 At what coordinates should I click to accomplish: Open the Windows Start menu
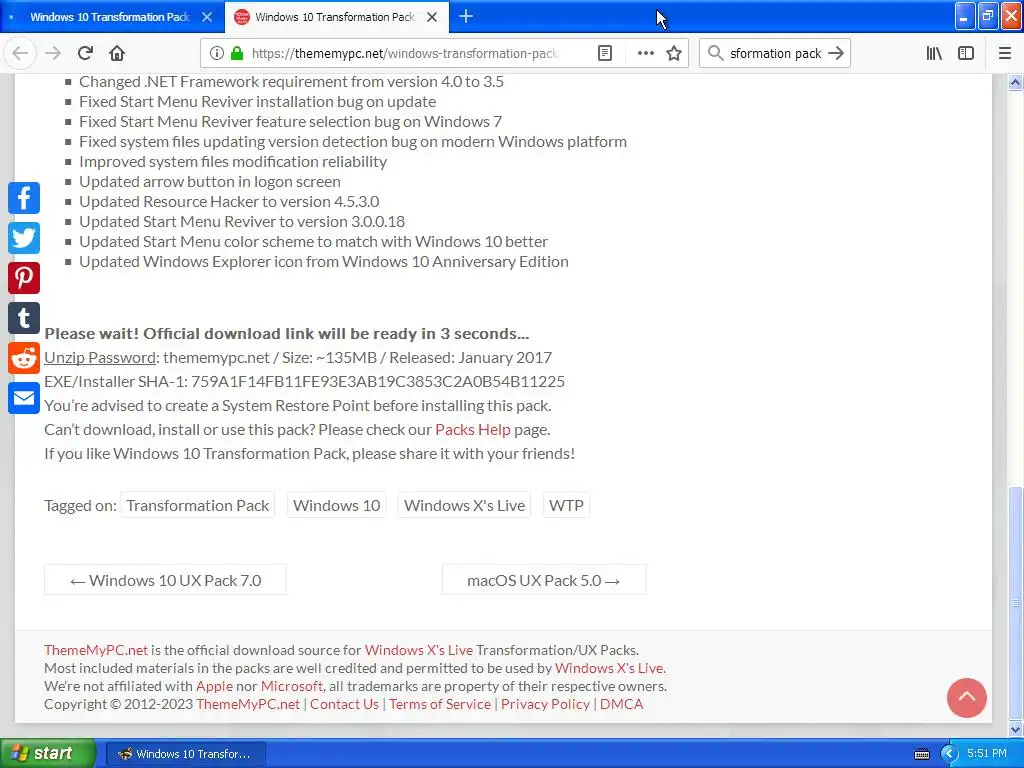point(47,754)
